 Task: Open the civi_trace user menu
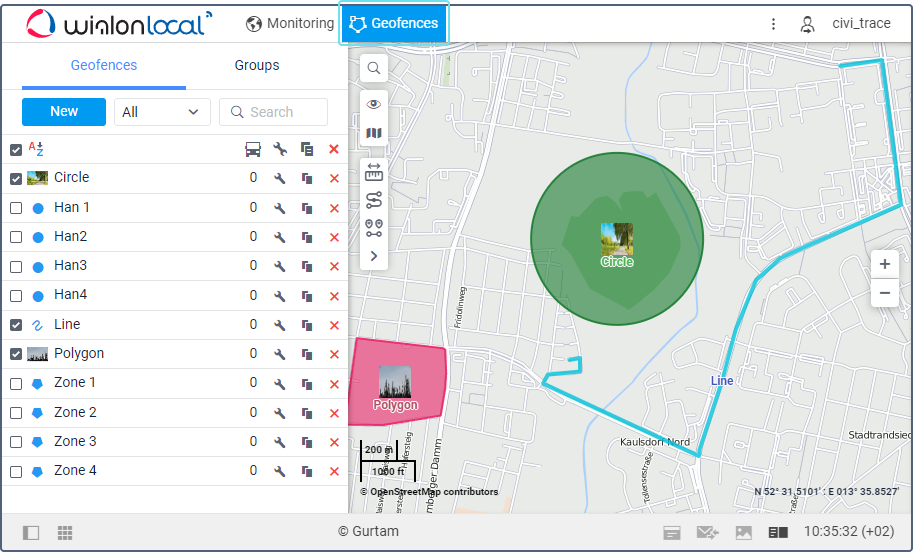[x=846, y=24]
